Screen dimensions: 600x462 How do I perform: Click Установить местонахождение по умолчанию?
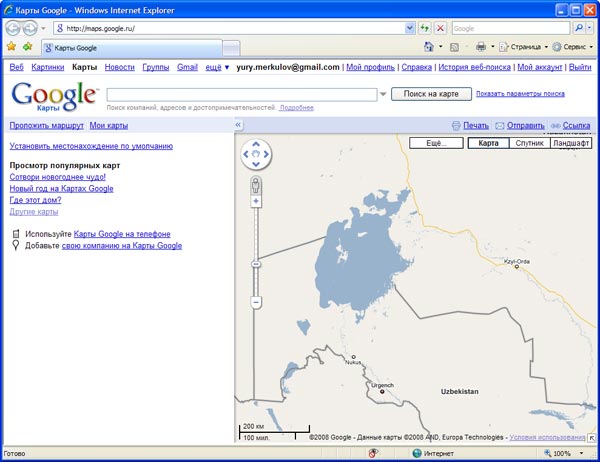[91, 146]
